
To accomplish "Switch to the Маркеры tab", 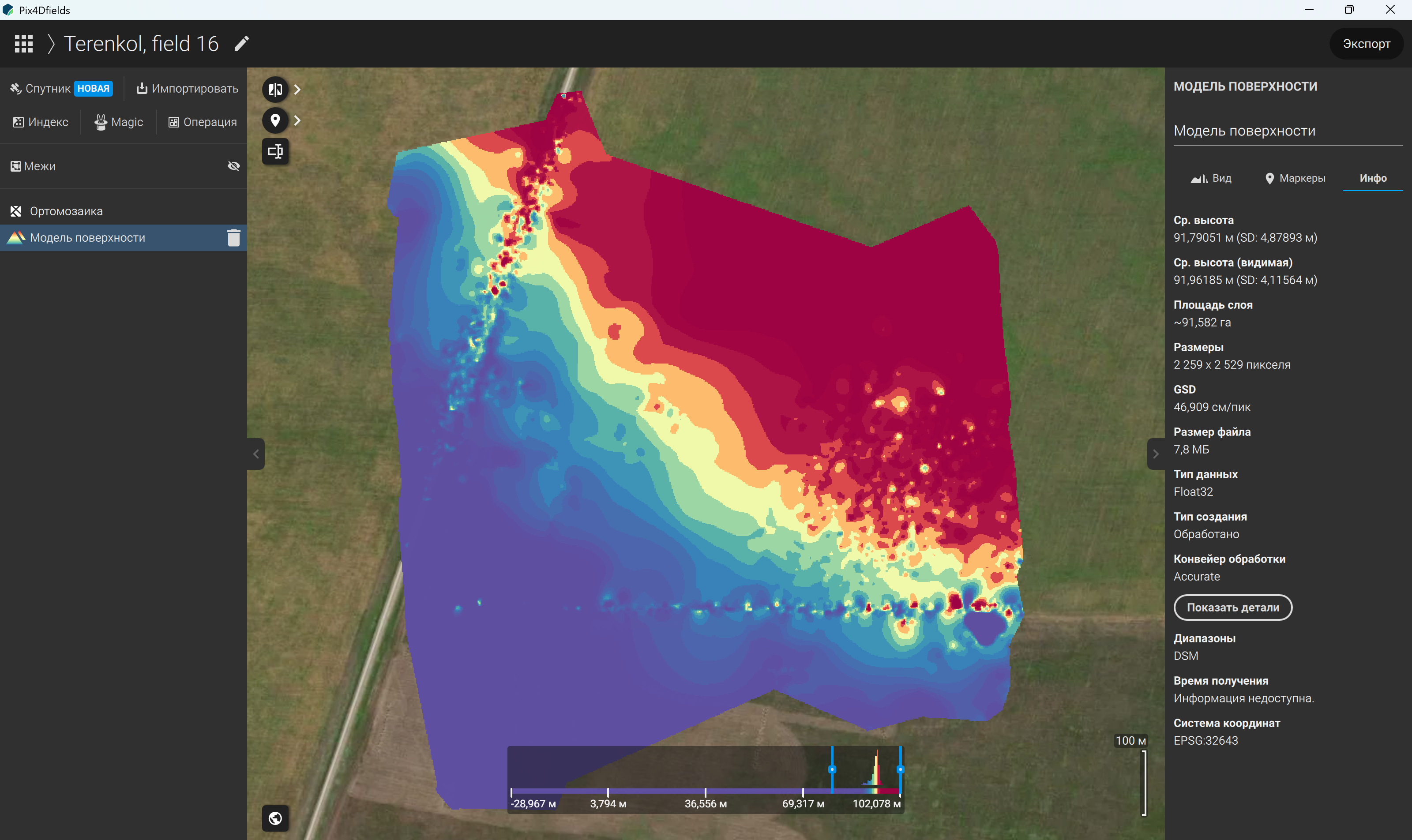I will (x=1295, y=178).
